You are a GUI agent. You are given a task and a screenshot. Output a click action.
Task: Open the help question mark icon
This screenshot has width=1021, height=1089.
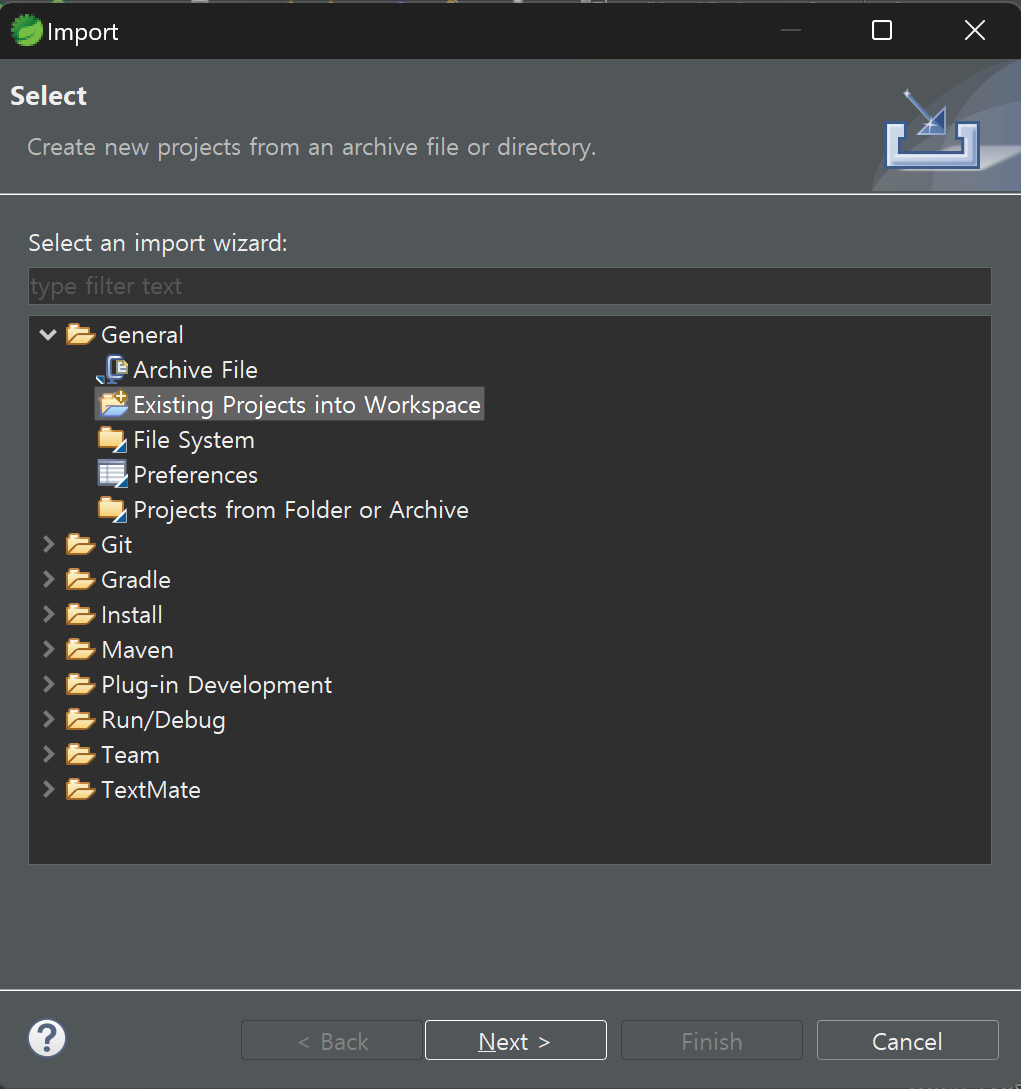(47, 1038)
